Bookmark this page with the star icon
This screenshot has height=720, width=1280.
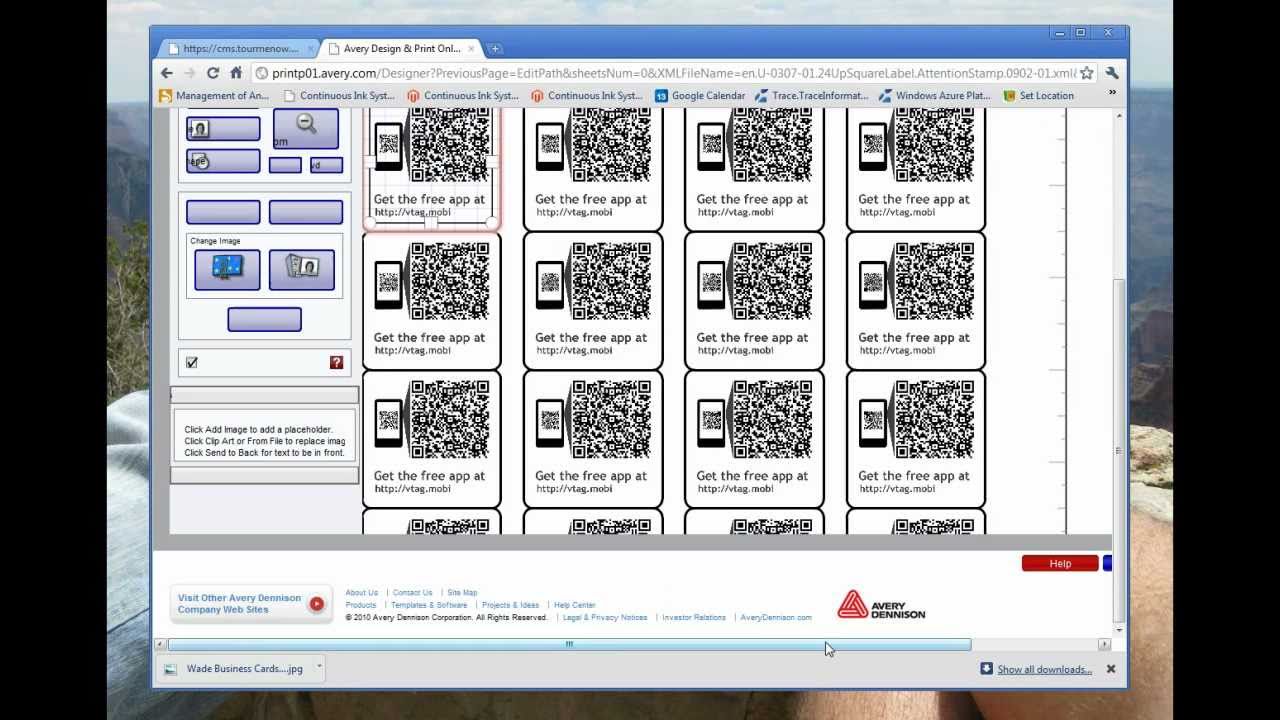click(x=1086, y=73)
